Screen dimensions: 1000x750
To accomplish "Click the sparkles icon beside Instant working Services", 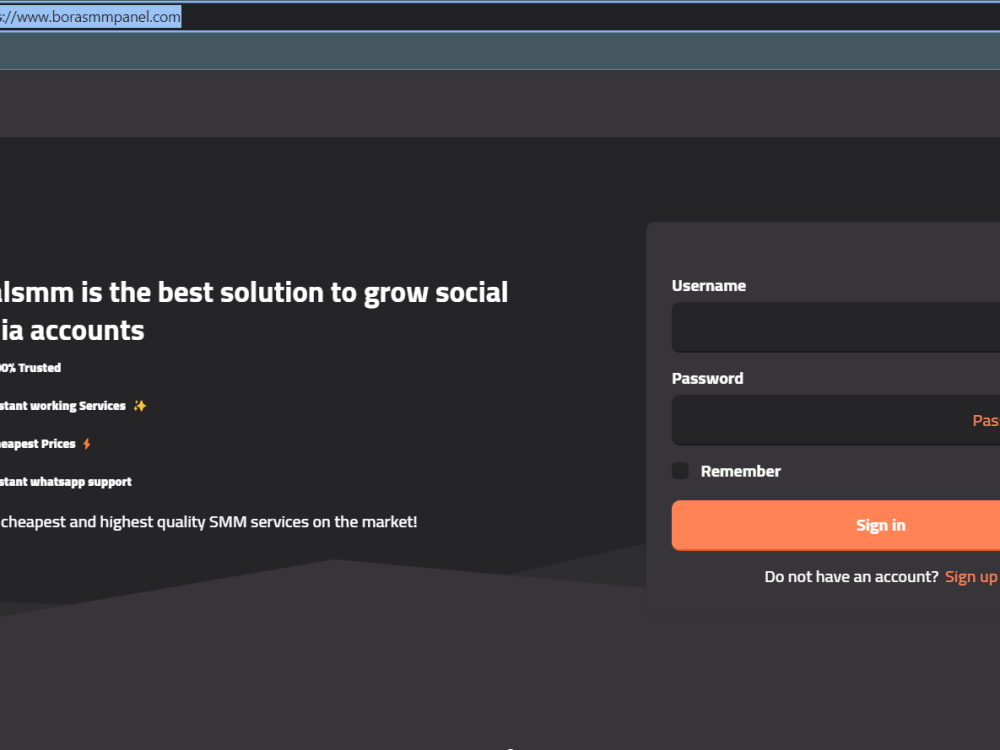I will point(139,405).
